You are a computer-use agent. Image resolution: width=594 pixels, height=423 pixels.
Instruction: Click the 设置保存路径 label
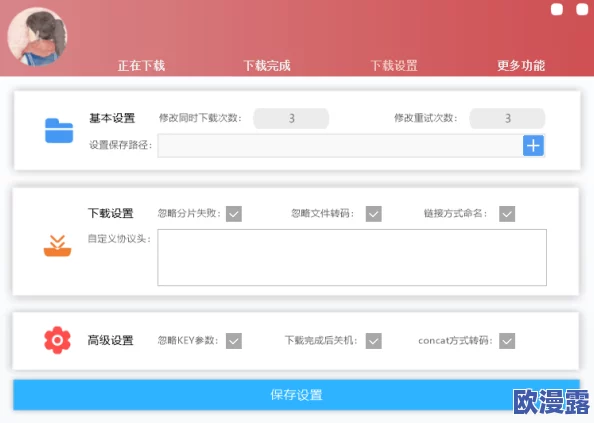pyautogui.click(x=120, y=145)
